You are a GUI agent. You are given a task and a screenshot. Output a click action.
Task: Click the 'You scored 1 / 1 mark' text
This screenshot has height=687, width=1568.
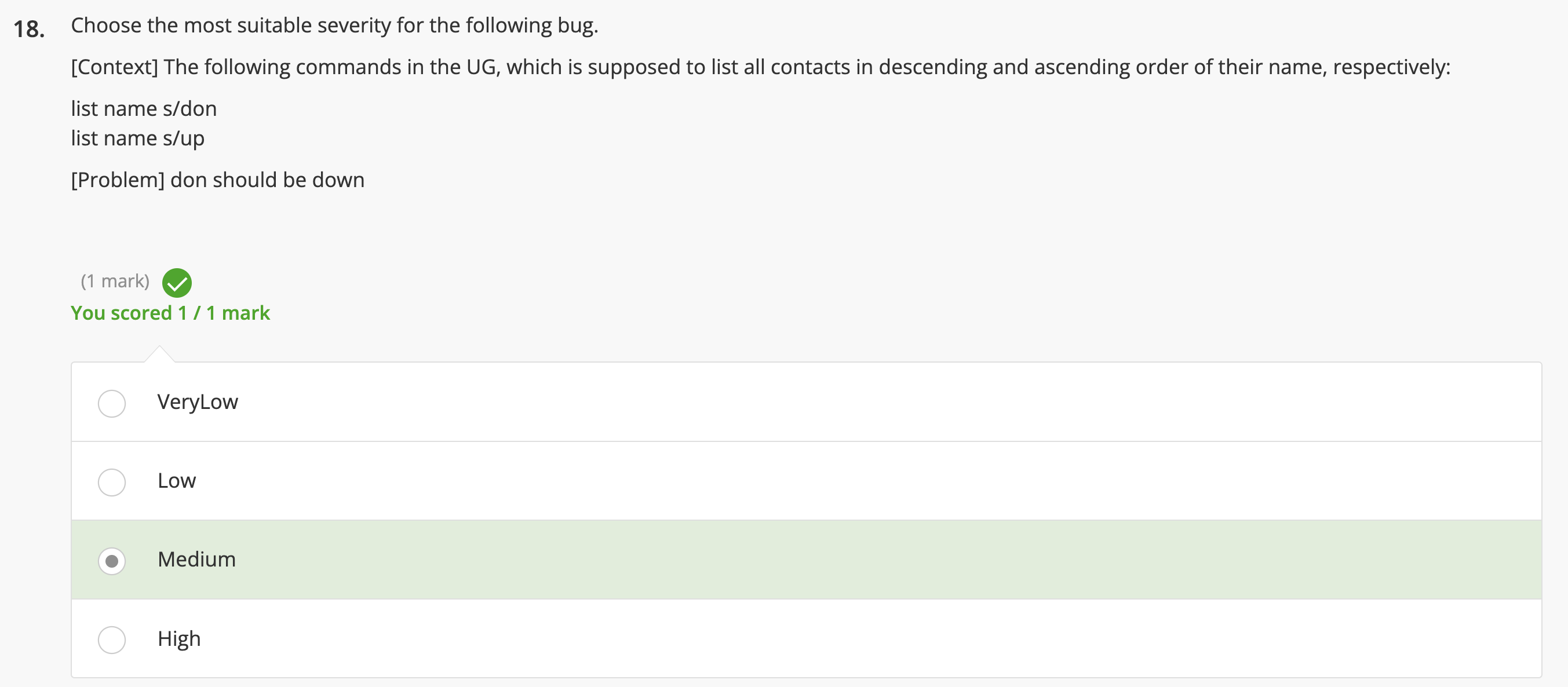click(x=170, y=313)
